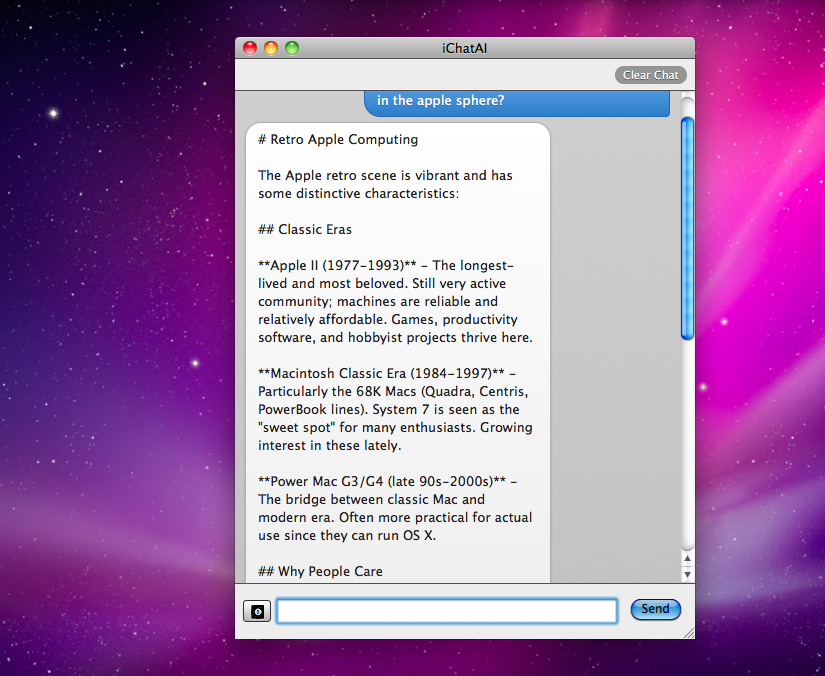Screen dimensions: 825x676
Task: Click the line "use since they can run OS X."
Action: coord(347,536)
